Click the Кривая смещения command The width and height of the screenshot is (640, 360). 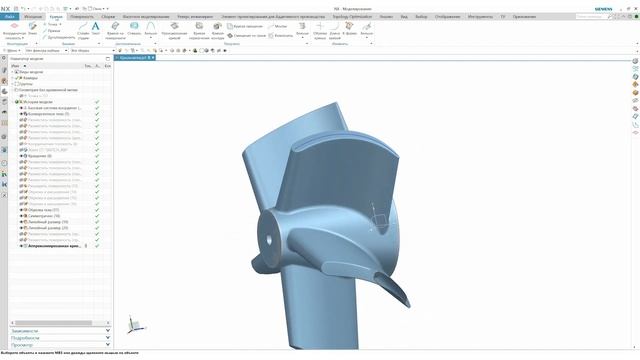point(245,26)
